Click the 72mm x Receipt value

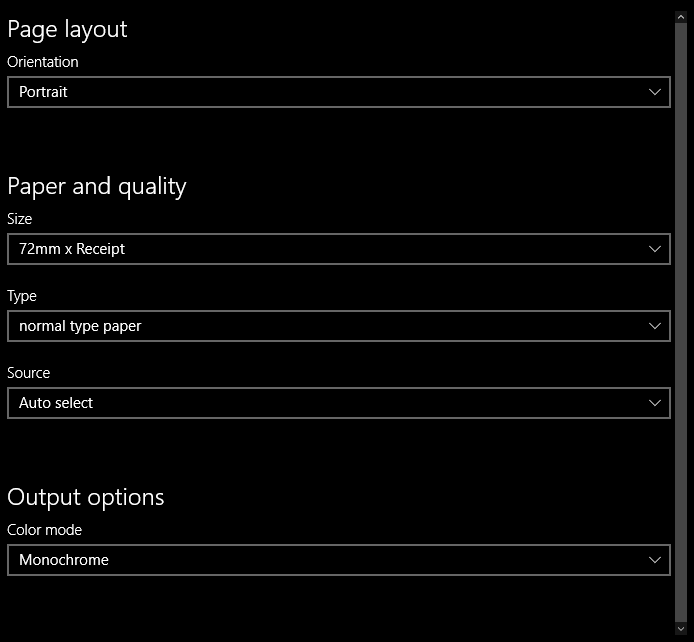[x=72, y=249]
